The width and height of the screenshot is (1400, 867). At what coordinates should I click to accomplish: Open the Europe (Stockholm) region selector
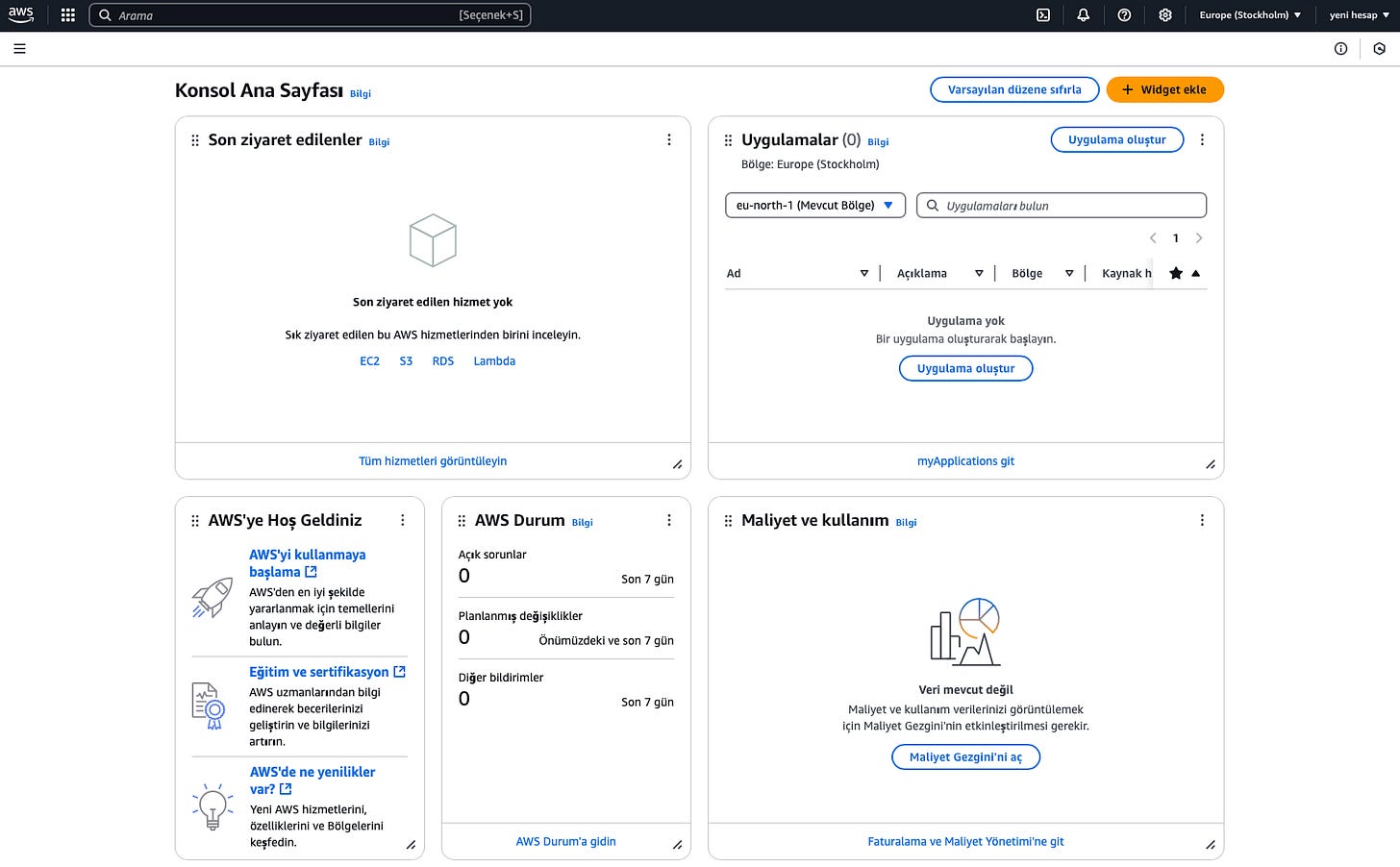tap(1250, 15)
